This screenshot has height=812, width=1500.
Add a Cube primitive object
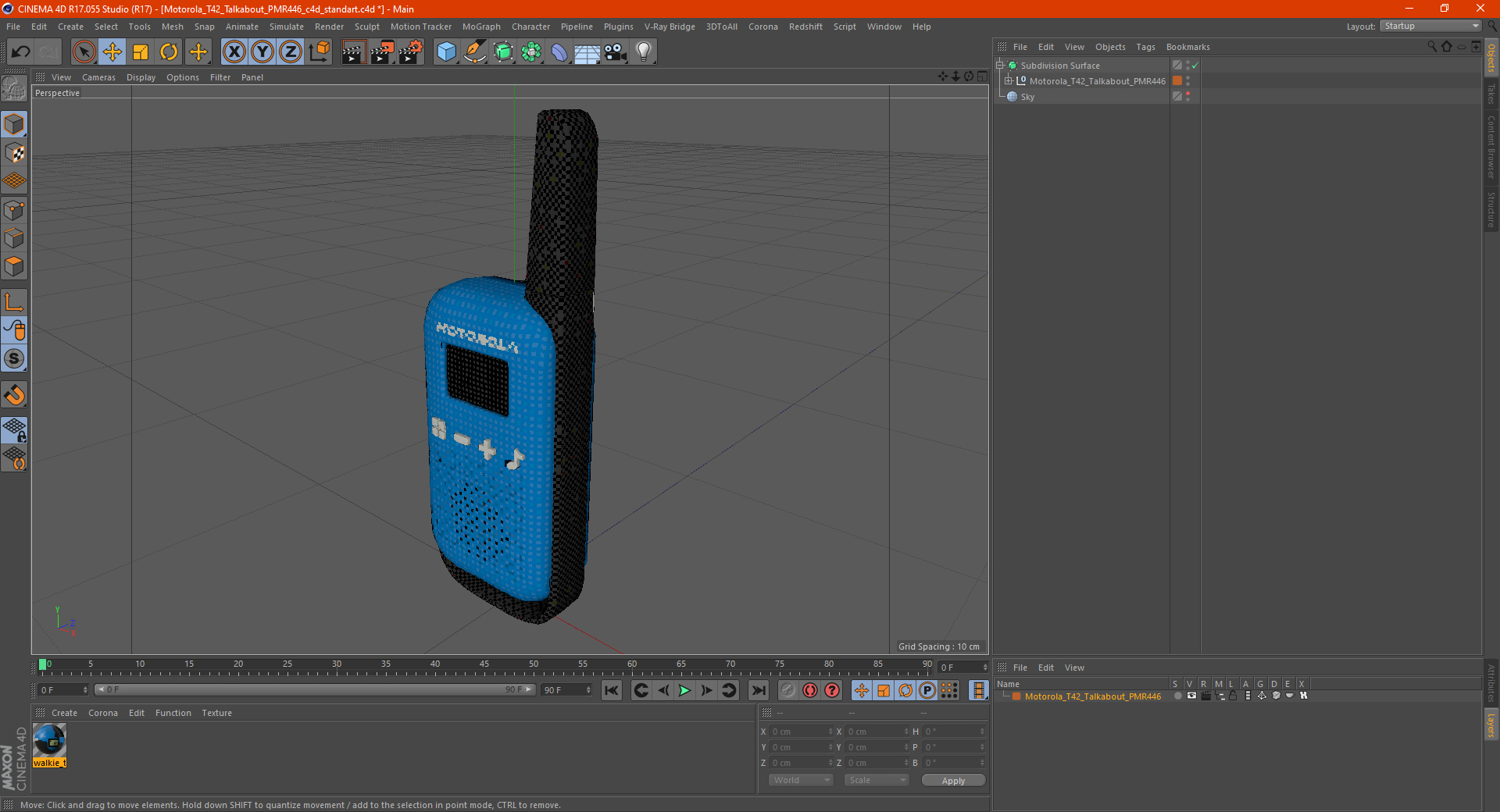click(446, 52)
